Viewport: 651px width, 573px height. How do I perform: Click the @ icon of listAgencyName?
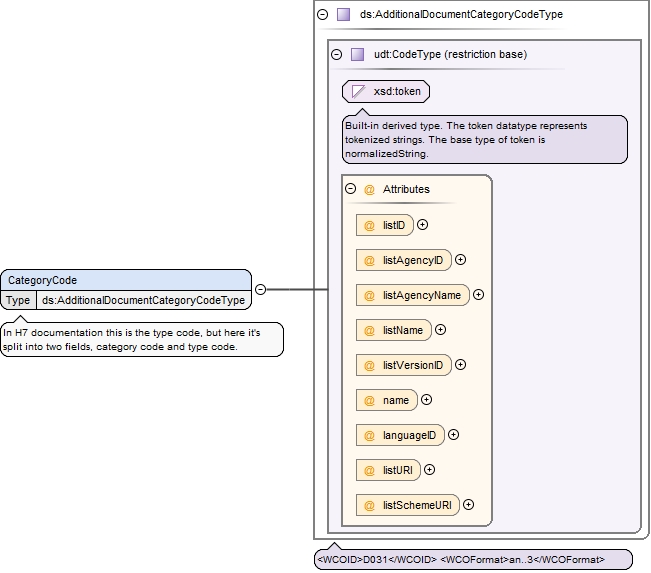(369, 295)
